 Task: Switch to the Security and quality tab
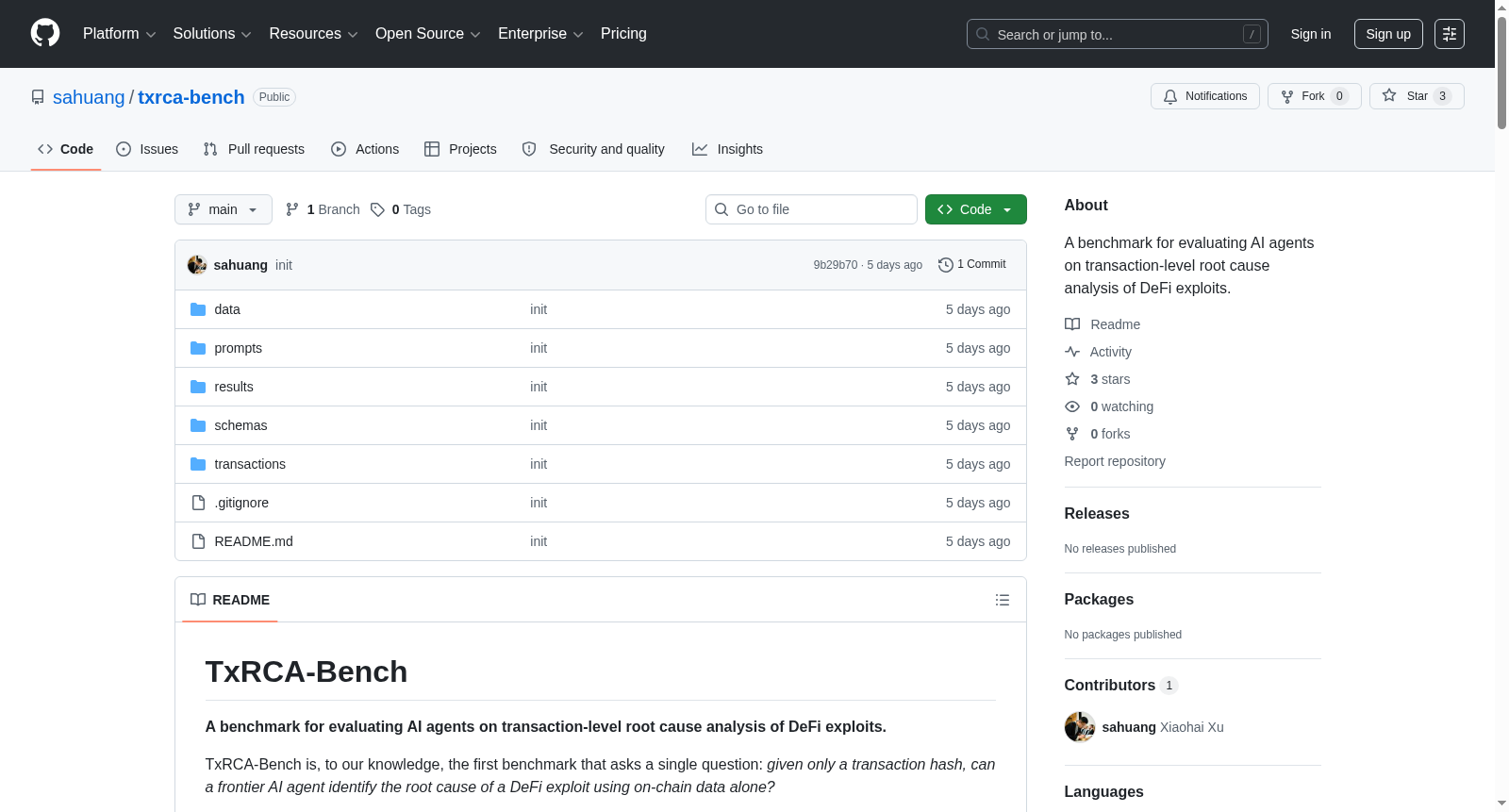[593, 149]
